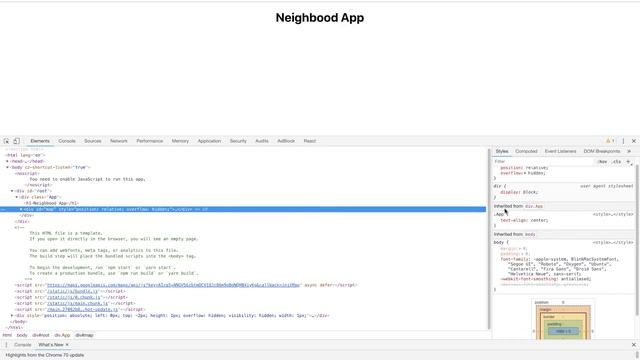This screenshot has height=360, width=640.
Task: Expand the overflow hidden shorthand arrow
Action: (525, 173)
